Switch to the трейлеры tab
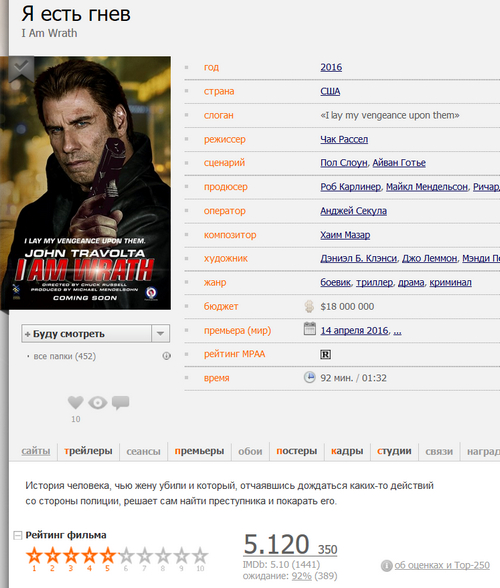 tap(88, 451)
